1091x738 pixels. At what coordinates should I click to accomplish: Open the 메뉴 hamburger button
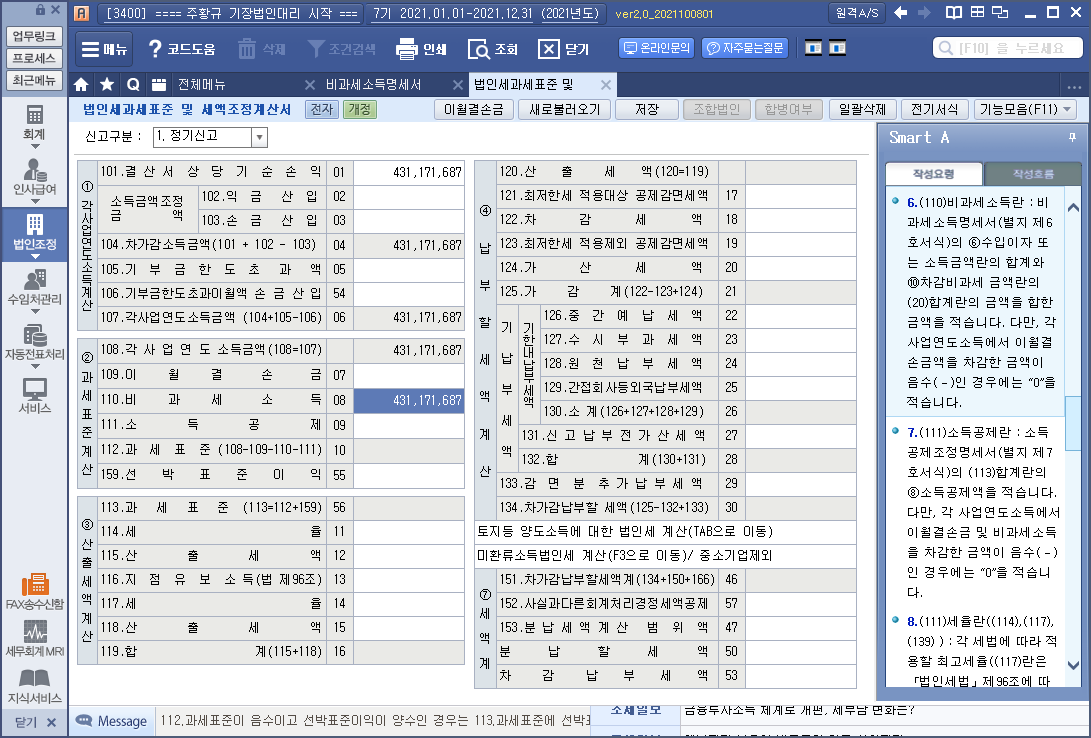[104, 49]
